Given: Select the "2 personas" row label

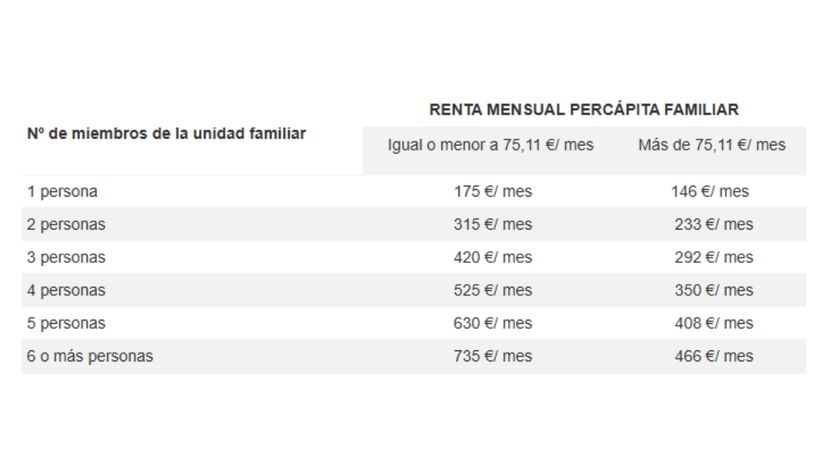Looking at the screenshot, I should point(66,224).
